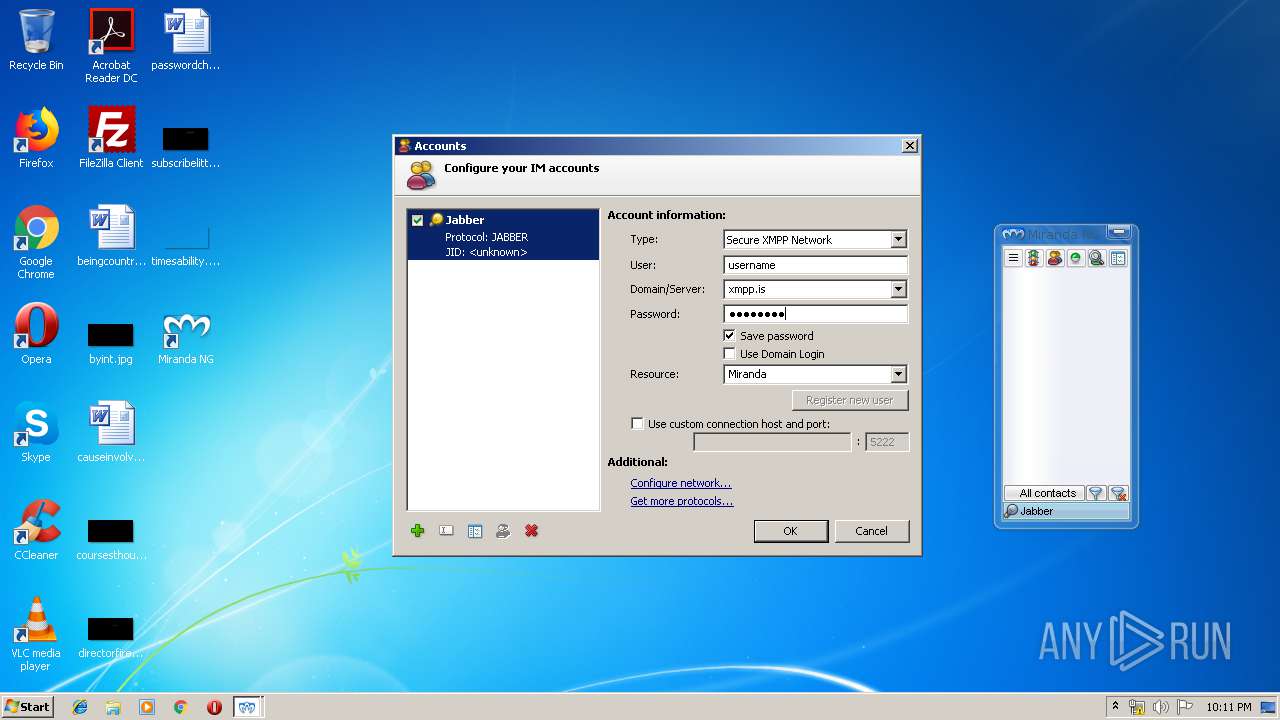
Task: Click the Miranda NG taskbar button
Action: 247,707
